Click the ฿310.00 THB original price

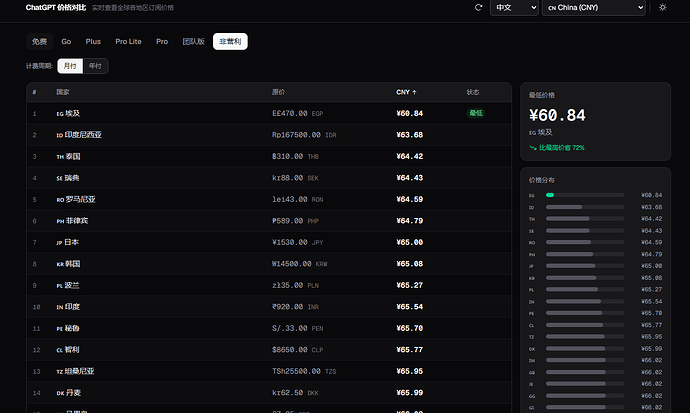pyautogui.click(x=295, y=157)
